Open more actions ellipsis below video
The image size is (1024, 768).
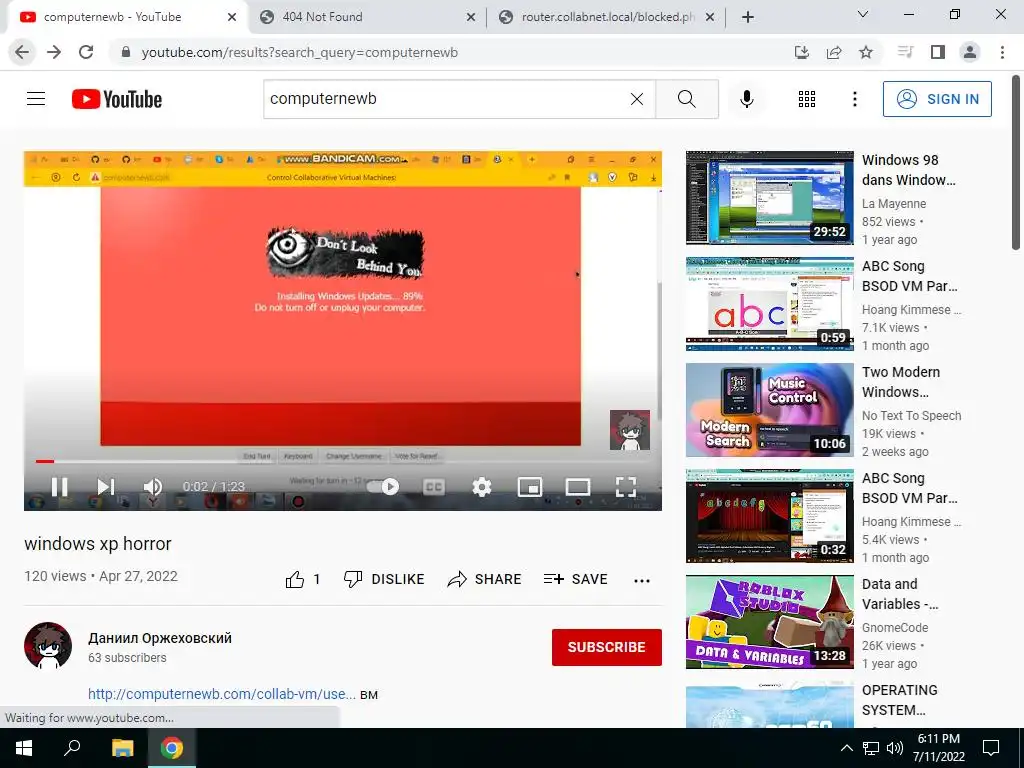[x=642, y=581]
